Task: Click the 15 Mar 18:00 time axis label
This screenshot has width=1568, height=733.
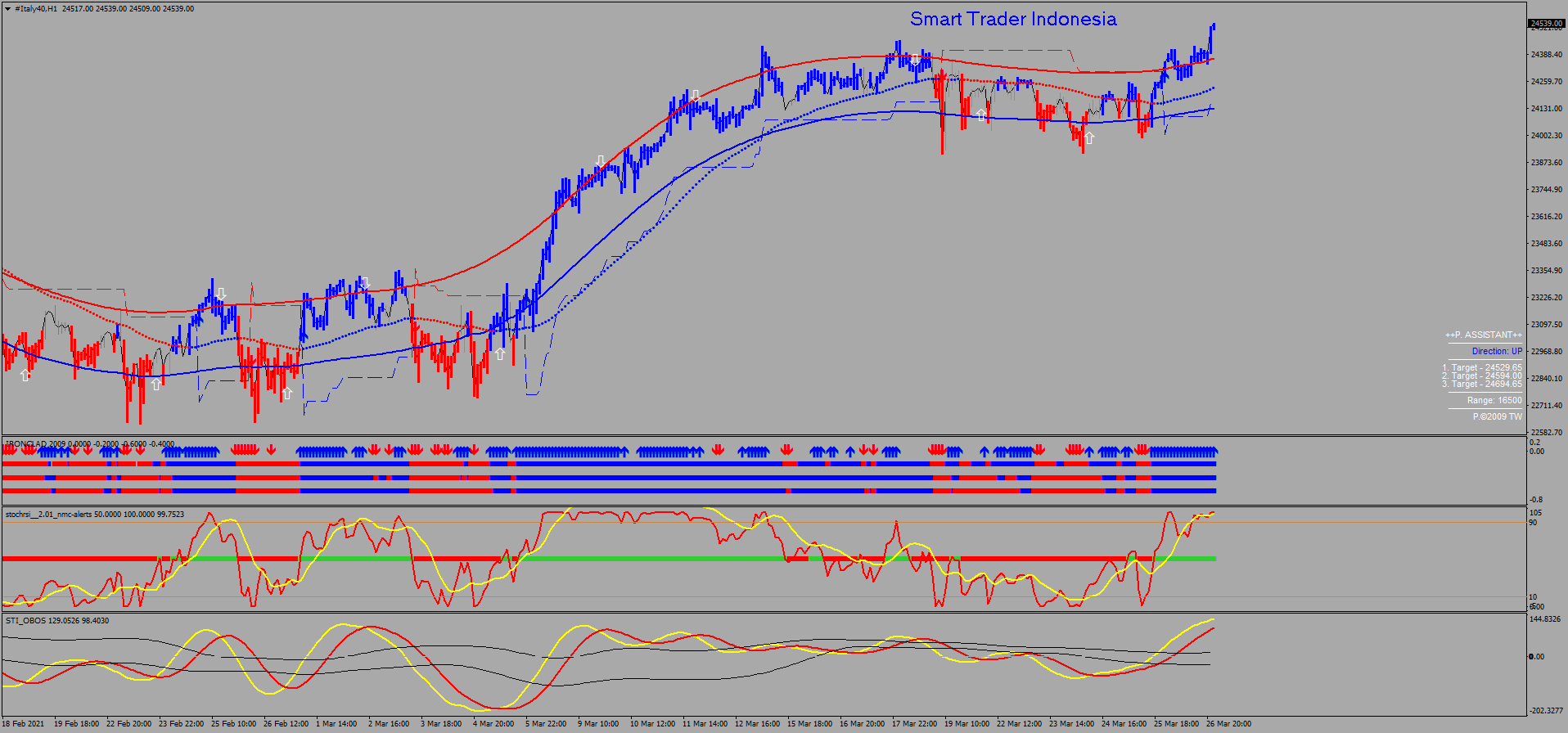Action: click(x=809, y=723)
